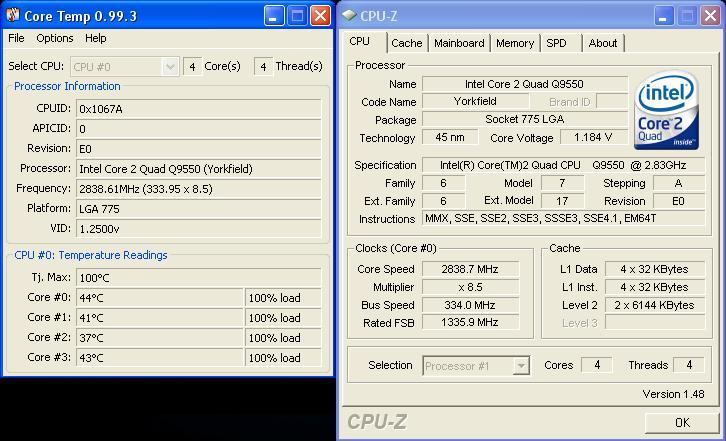
Task: Click the Core(s) count box in Core Temp
Action: pyautogui.click(x=192, y=67)
